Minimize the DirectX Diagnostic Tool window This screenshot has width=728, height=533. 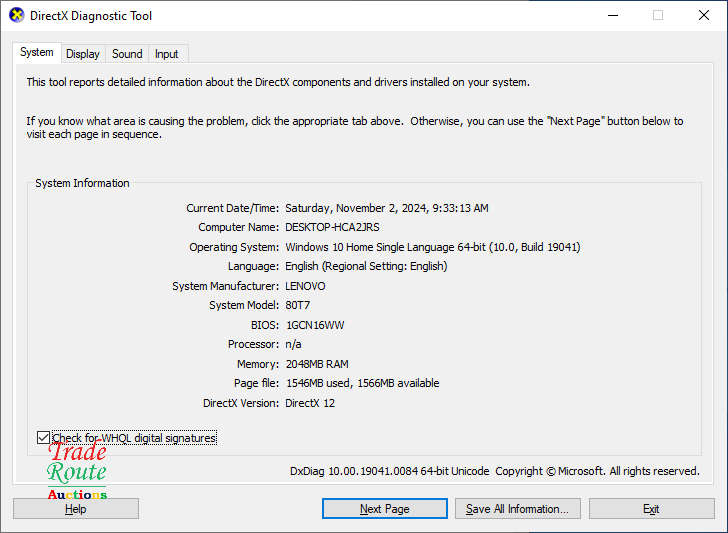[612, 16]
